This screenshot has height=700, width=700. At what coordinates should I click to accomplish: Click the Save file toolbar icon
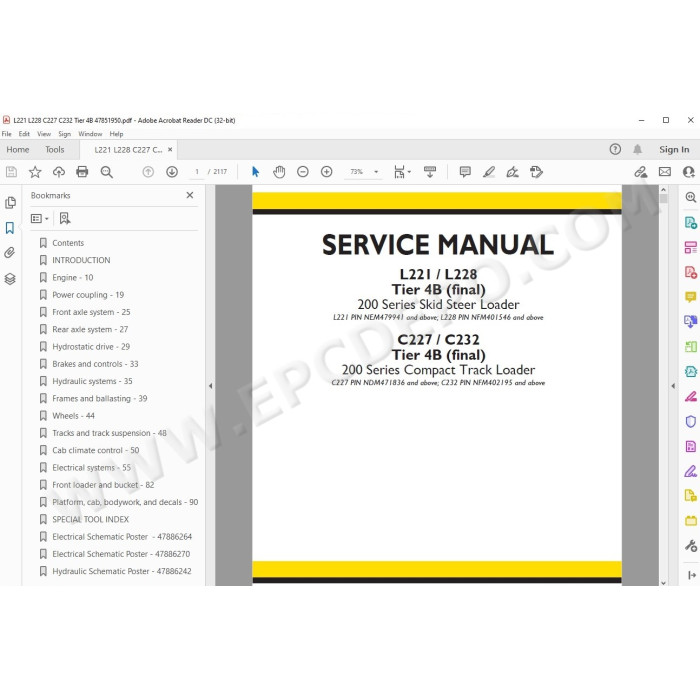(11, 172)
